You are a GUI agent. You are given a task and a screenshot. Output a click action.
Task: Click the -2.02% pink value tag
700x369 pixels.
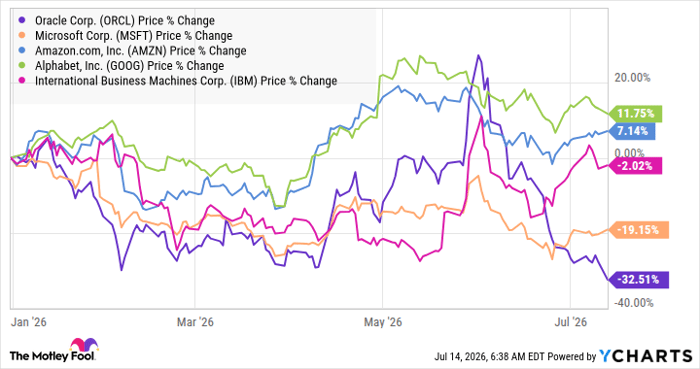634,166
